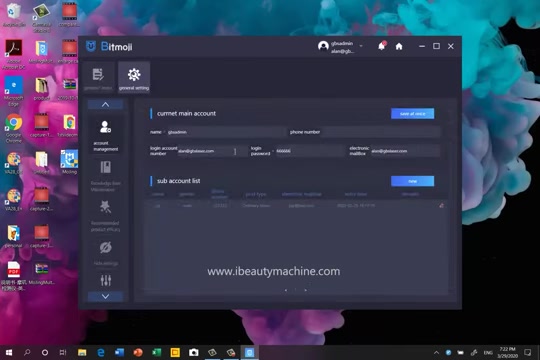Go to previous page of sub account list
This screenshot has height=360, width=540.
[x=286, y=290]
